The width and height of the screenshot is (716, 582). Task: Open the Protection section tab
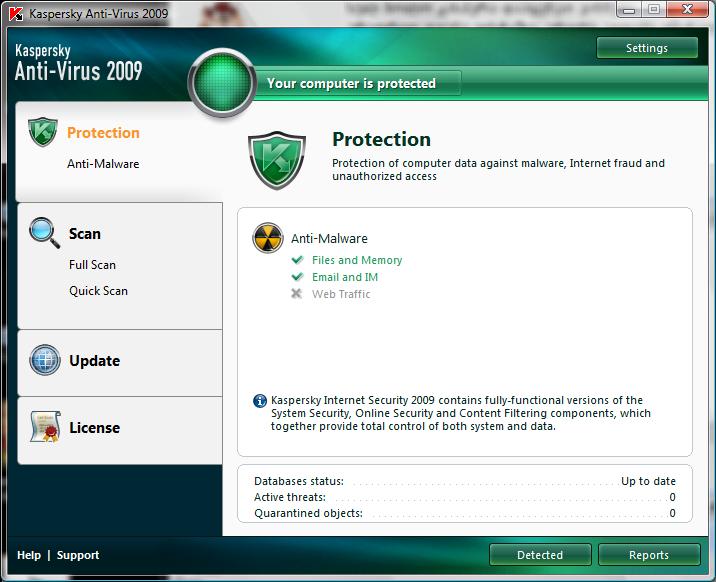[x=119, y=152]
